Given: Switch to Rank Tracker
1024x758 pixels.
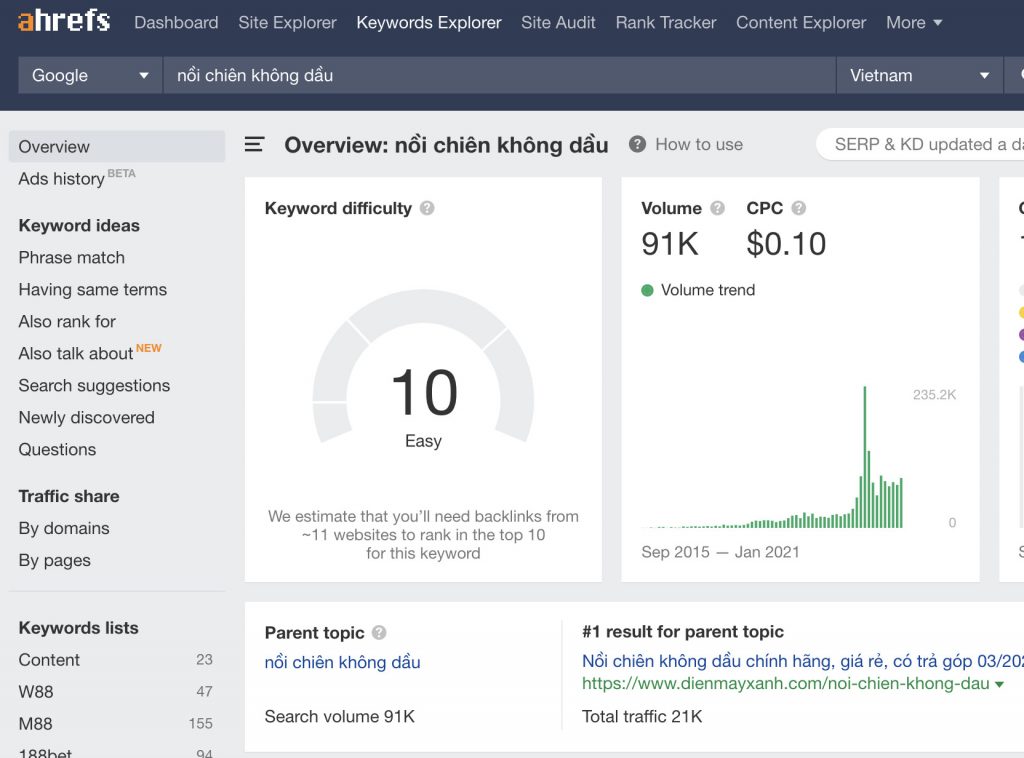Looking at the screenshot, I should coord(666,22).
